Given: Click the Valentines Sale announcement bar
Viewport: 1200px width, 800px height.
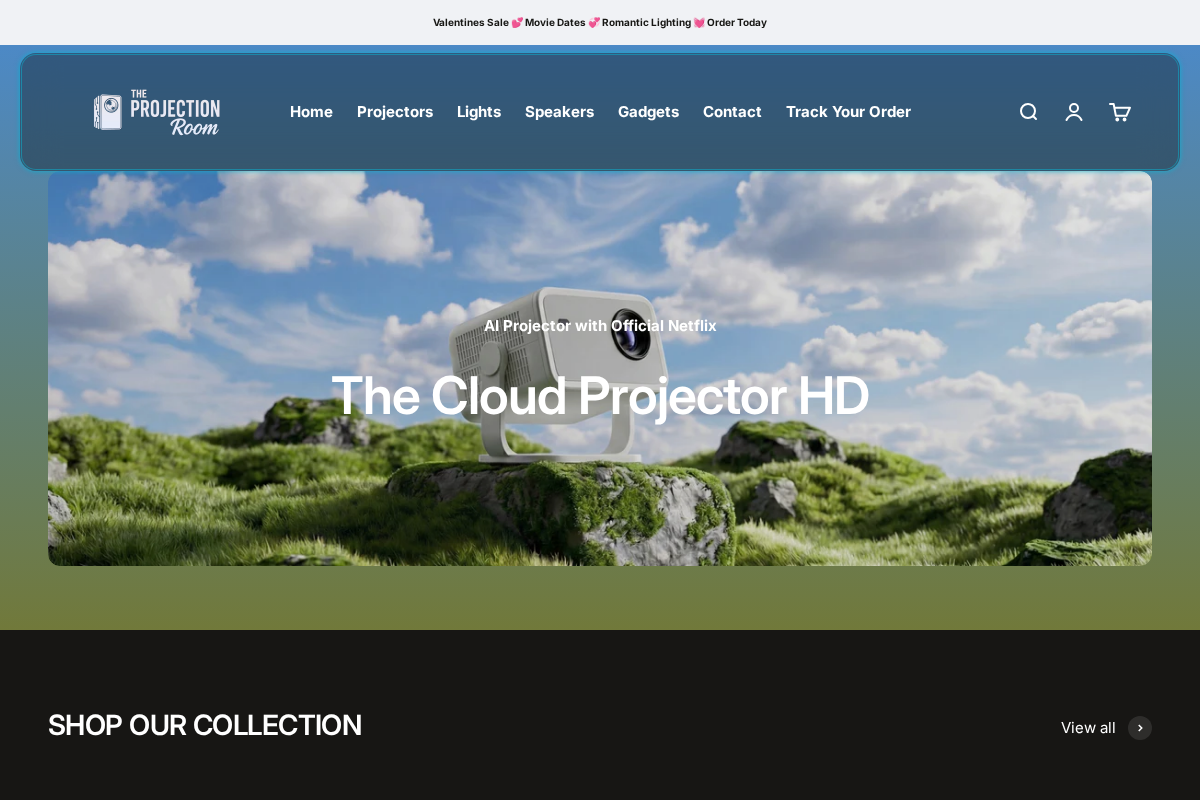Looking at the screenshot, I should coord(600,22).
